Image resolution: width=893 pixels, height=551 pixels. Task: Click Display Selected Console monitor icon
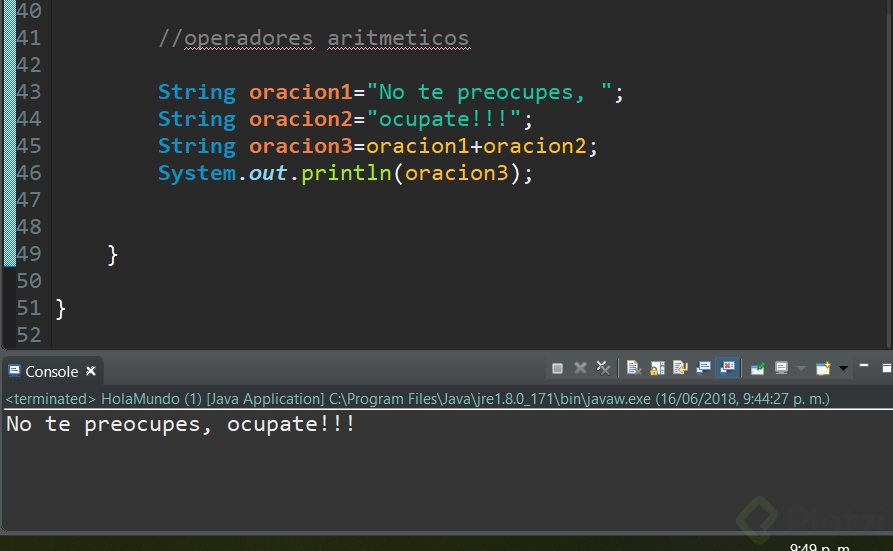pos(781,368)
